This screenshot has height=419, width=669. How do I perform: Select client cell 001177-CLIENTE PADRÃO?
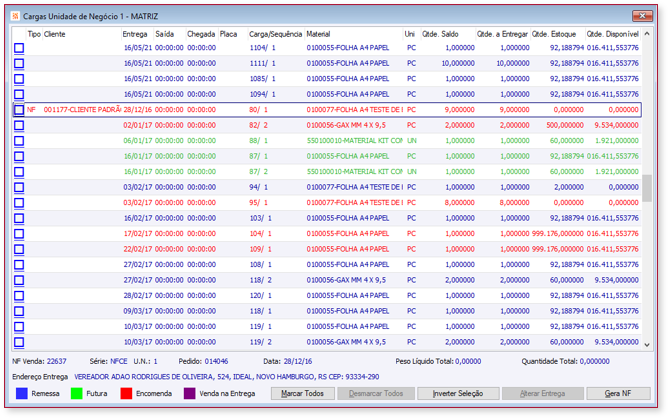(x=82, y=110)
